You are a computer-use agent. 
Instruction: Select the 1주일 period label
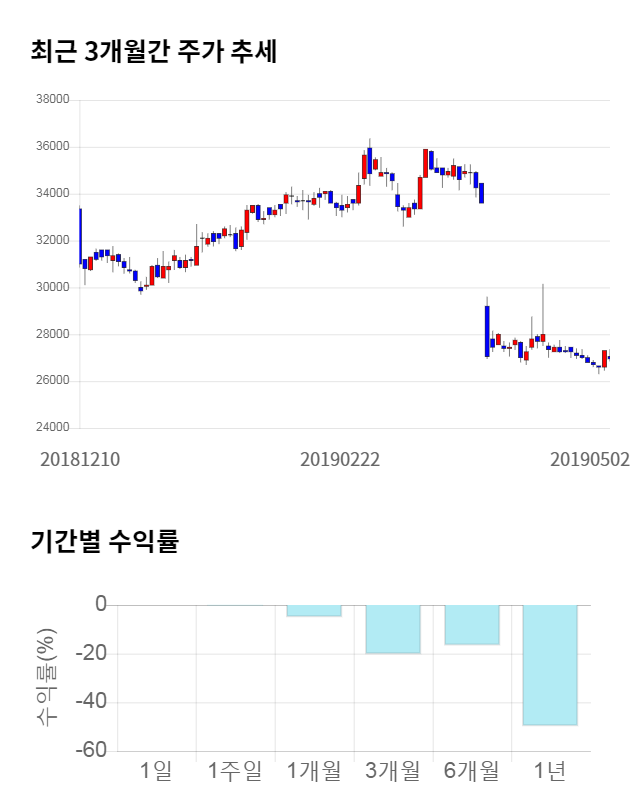point(235,771)
